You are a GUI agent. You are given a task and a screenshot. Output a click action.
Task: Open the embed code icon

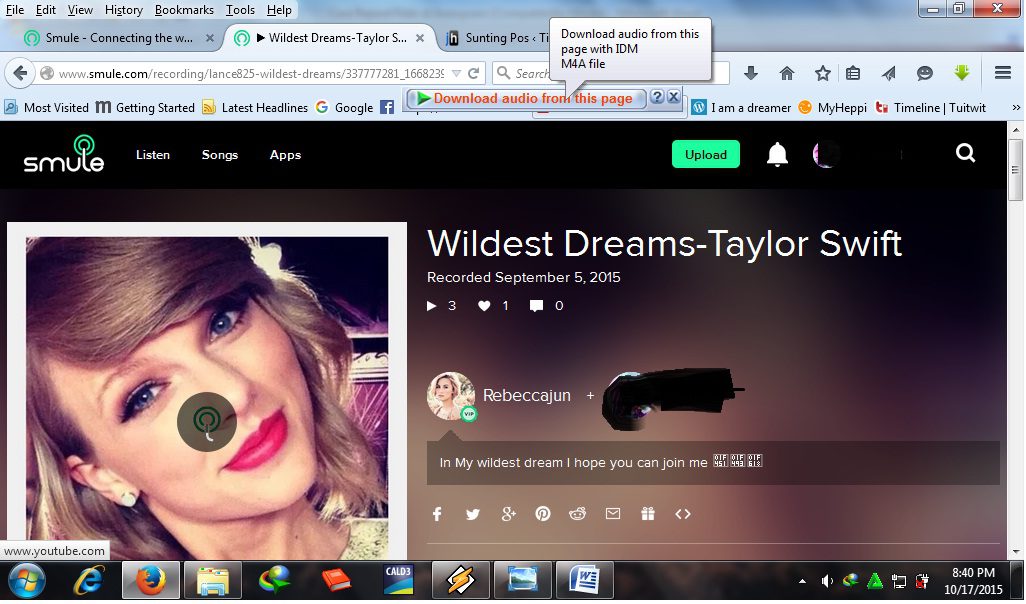[682, 514]
